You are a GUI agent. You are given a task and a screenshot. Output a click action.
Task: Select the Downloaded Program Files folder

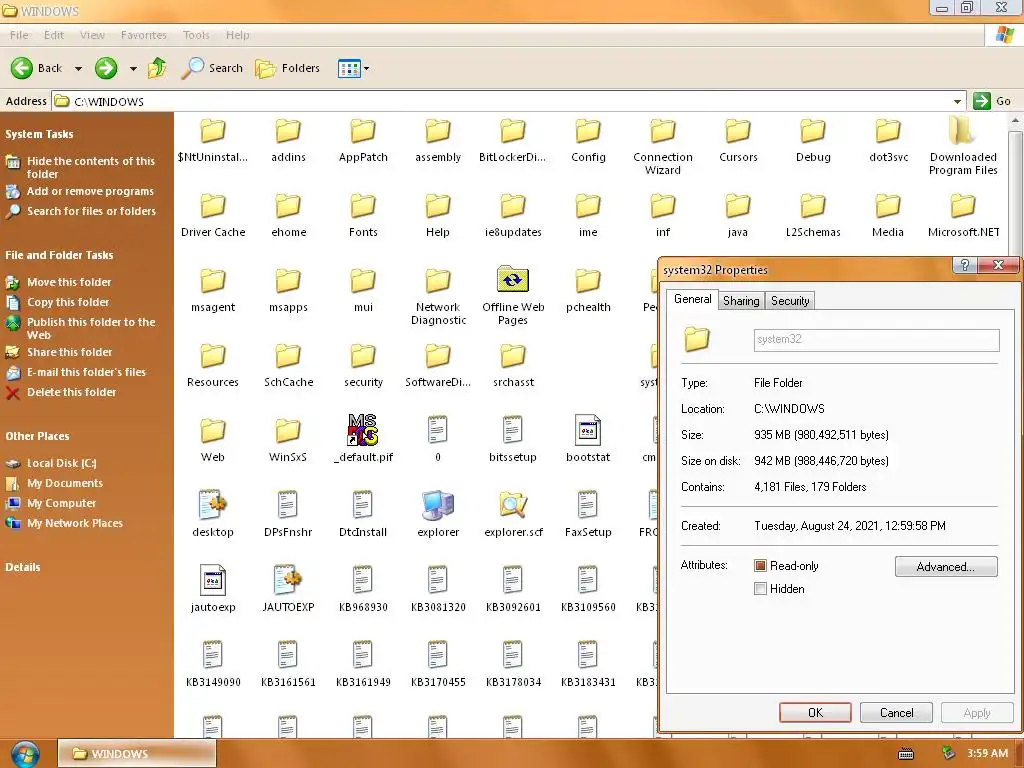pos(963,146)
